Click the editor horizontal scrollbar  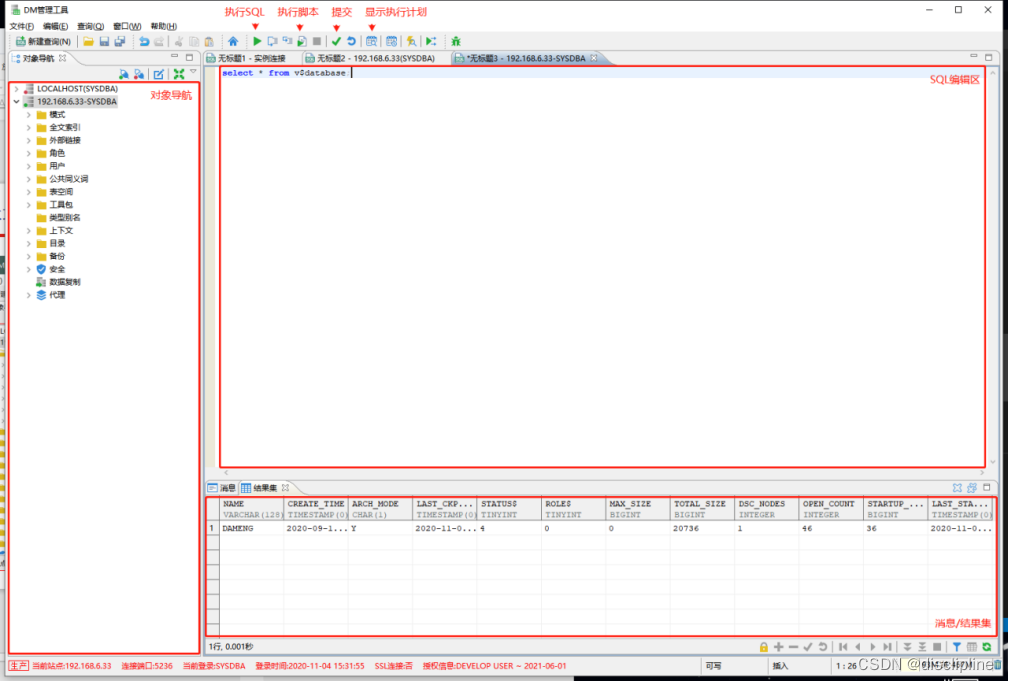click(x=602, y=473)
